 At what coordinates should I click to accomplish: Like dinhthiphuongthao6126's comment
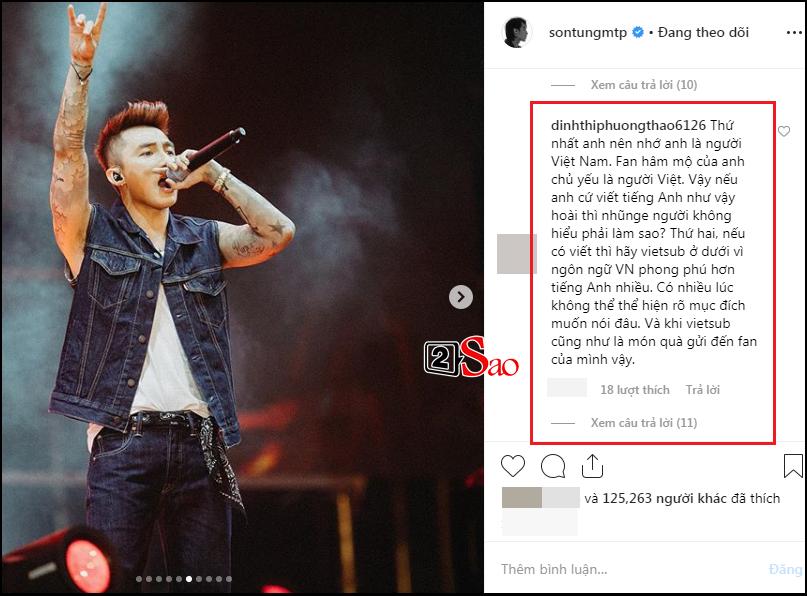point(783,131)
